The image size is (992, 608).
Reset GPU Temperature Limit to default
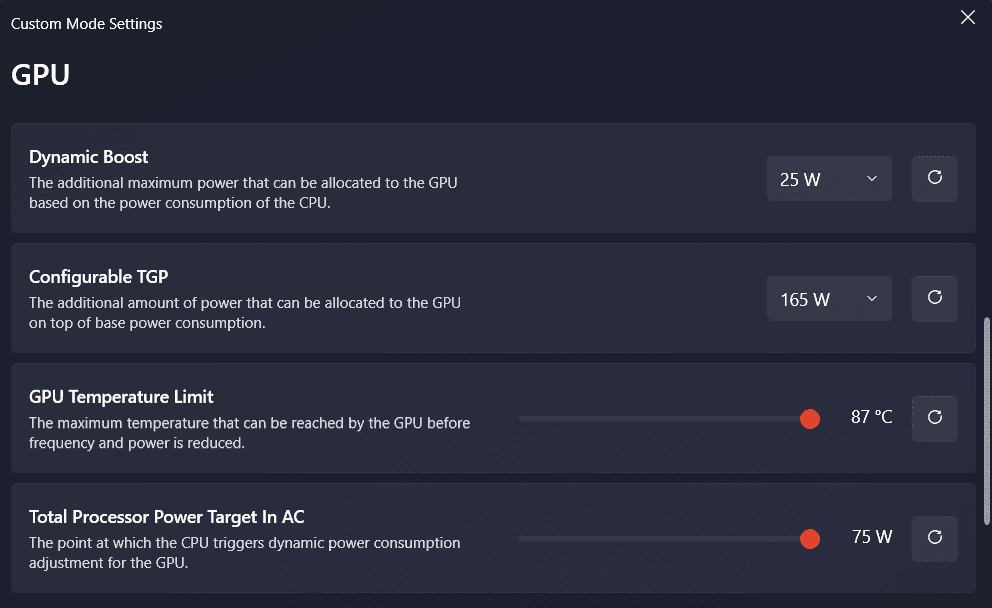934,418
